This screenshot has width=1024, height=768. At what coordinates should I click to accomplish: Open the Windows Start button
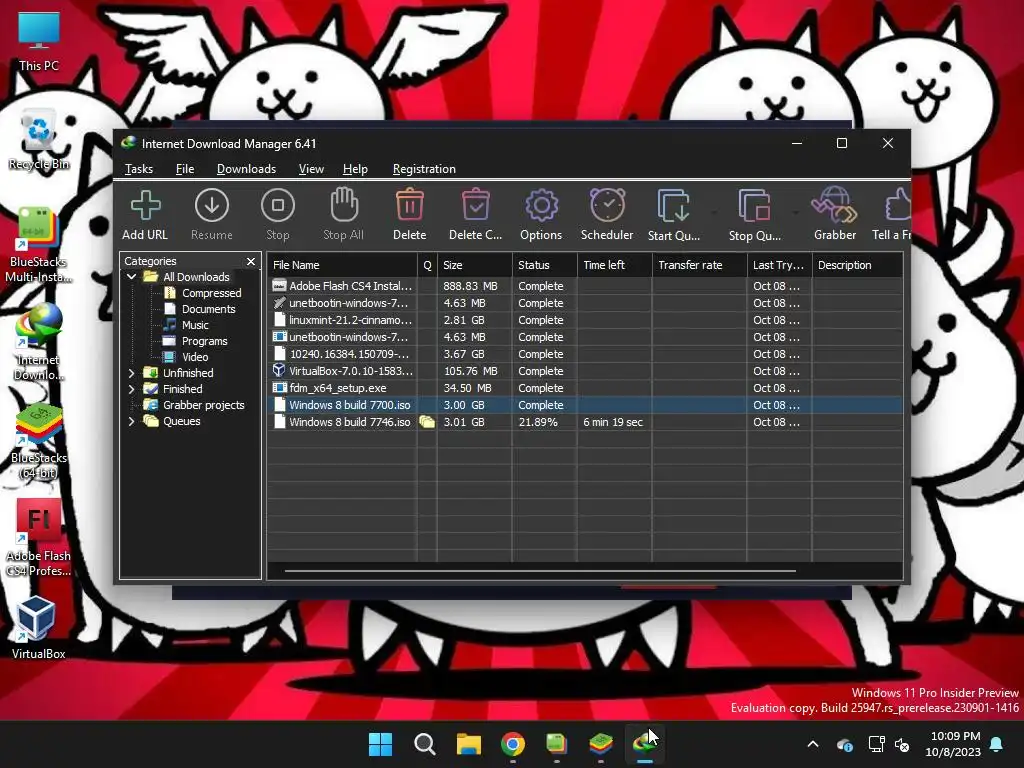coord(380,744)
